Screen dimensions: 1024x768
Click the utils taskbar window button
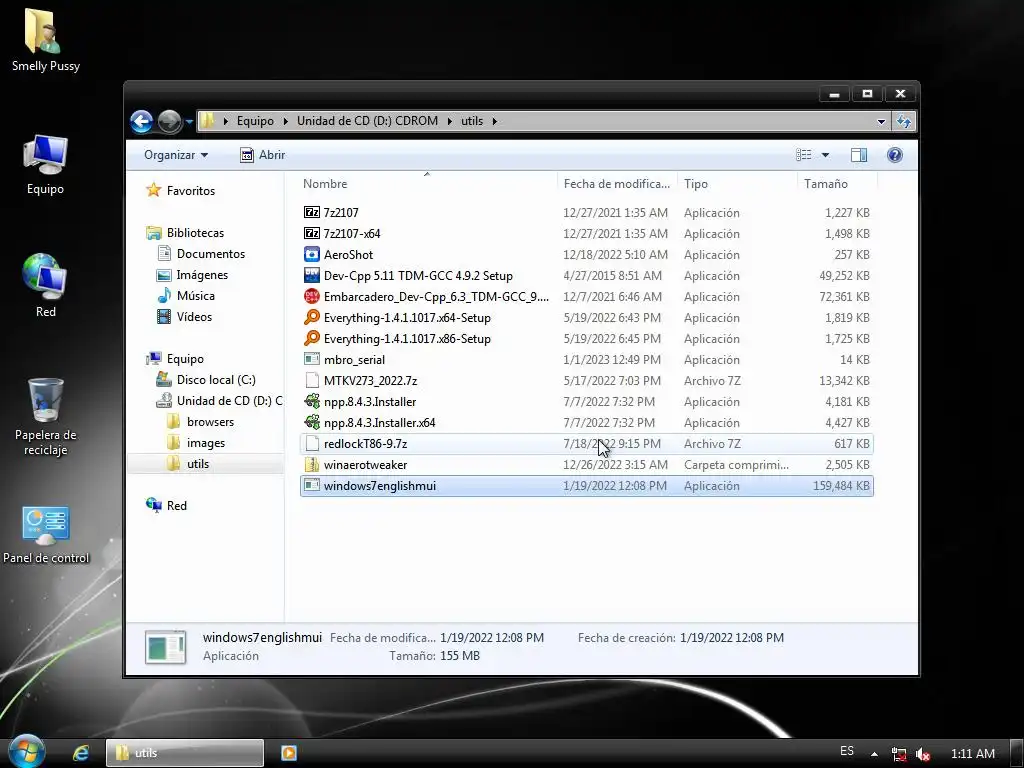pos(185,753)
